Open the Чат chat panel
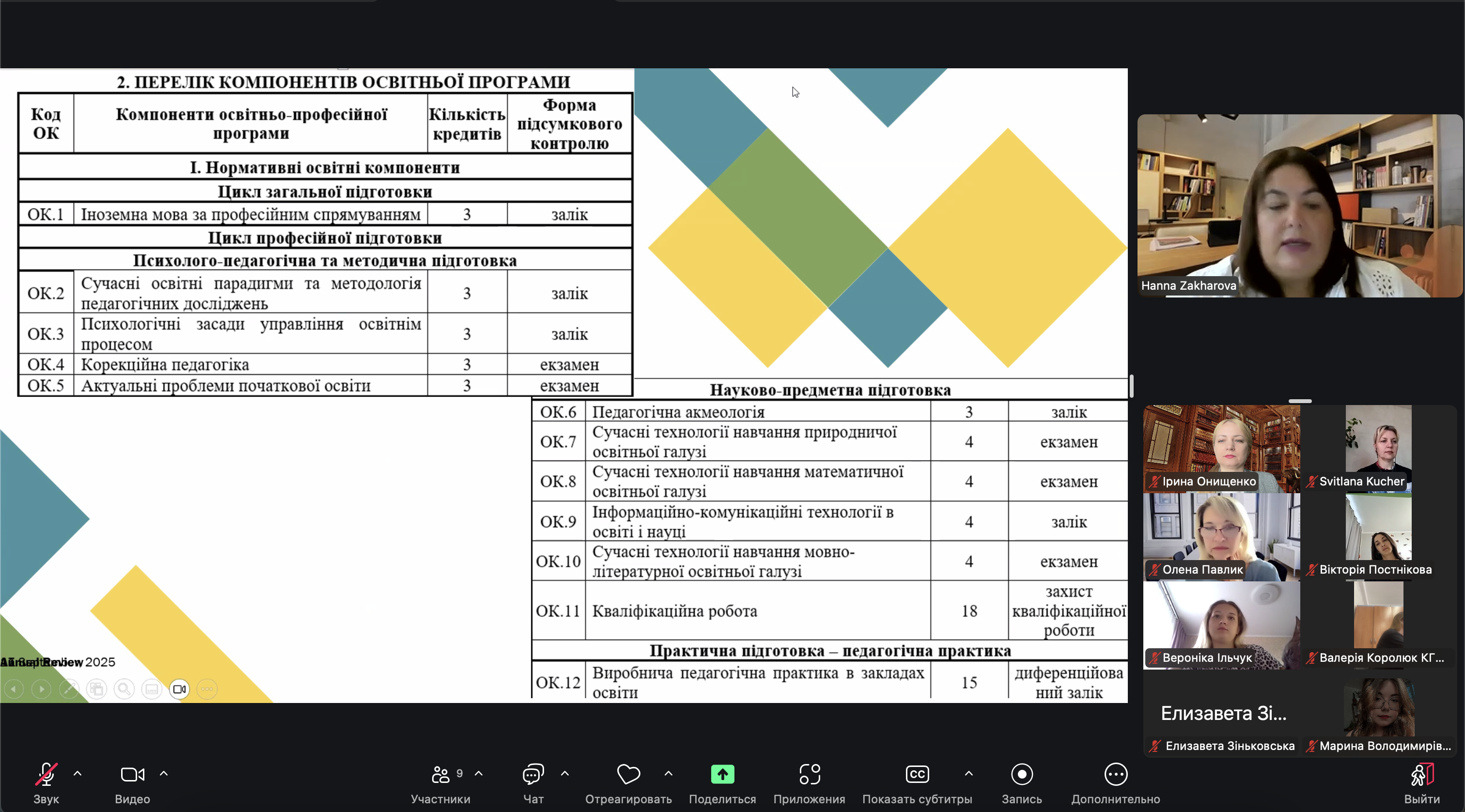This screenshot has height=812, width=1465. point(533,775)
